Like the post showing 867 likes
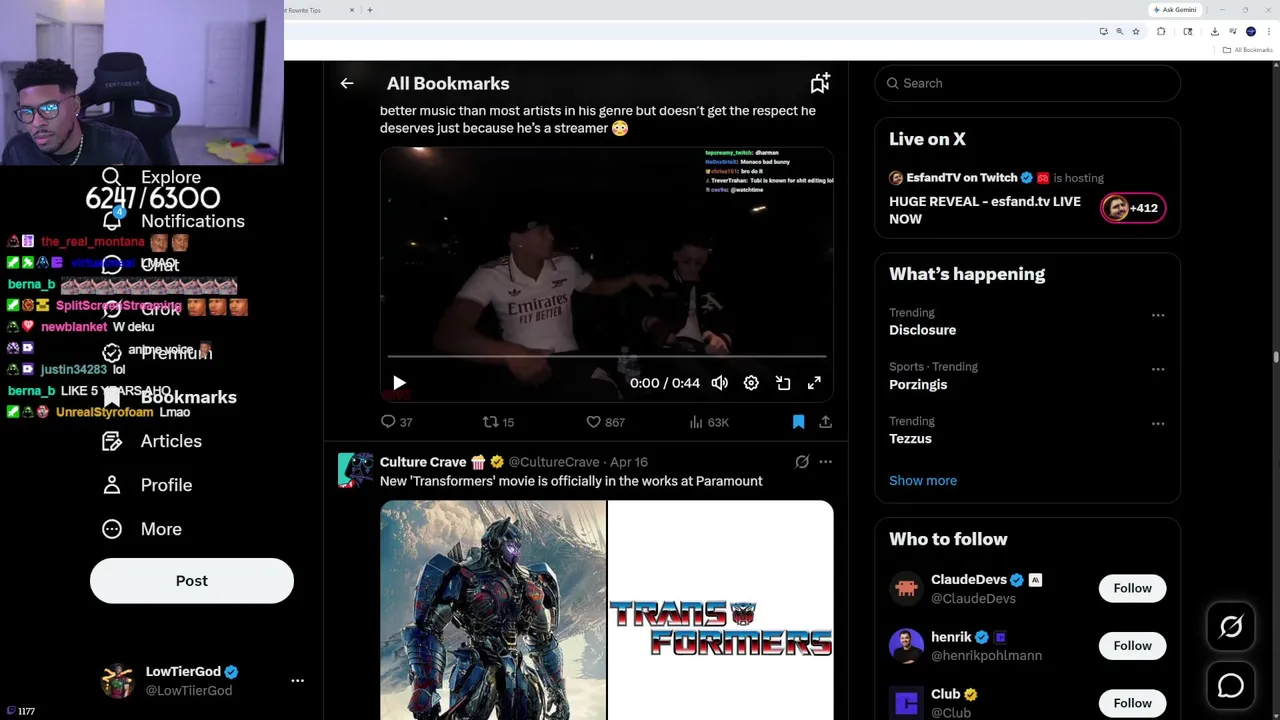 tap(605, 422)
